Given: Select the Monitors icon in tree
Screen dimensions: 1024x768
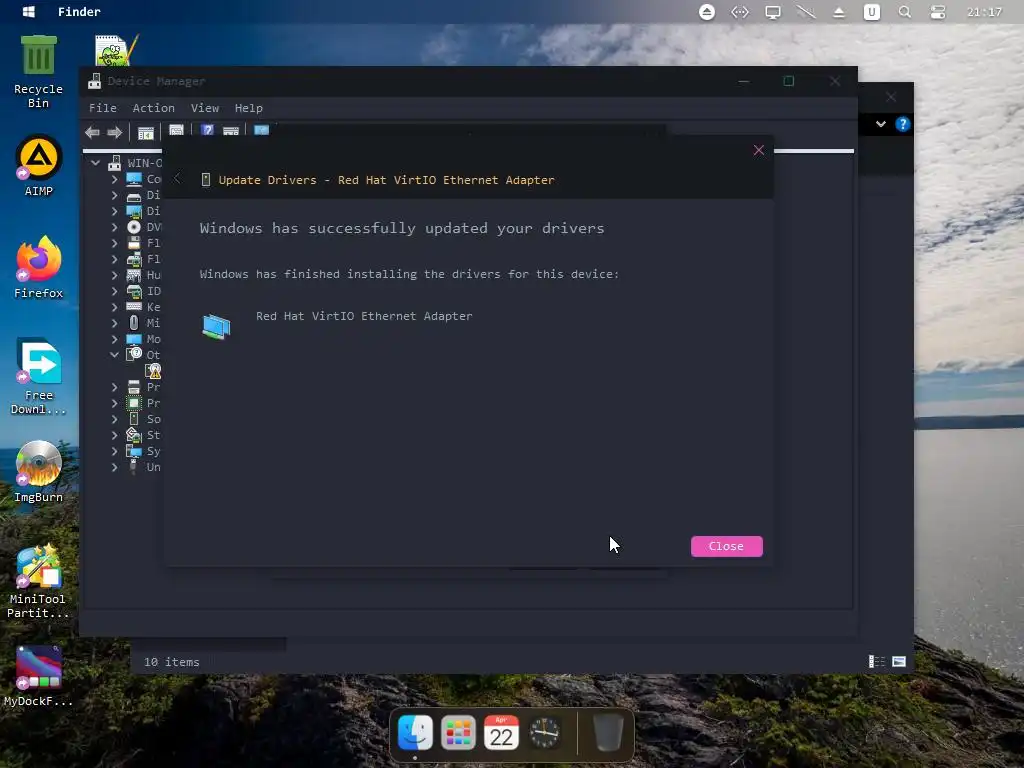Looking at the screenshot, I should click(x=134, y=339).
